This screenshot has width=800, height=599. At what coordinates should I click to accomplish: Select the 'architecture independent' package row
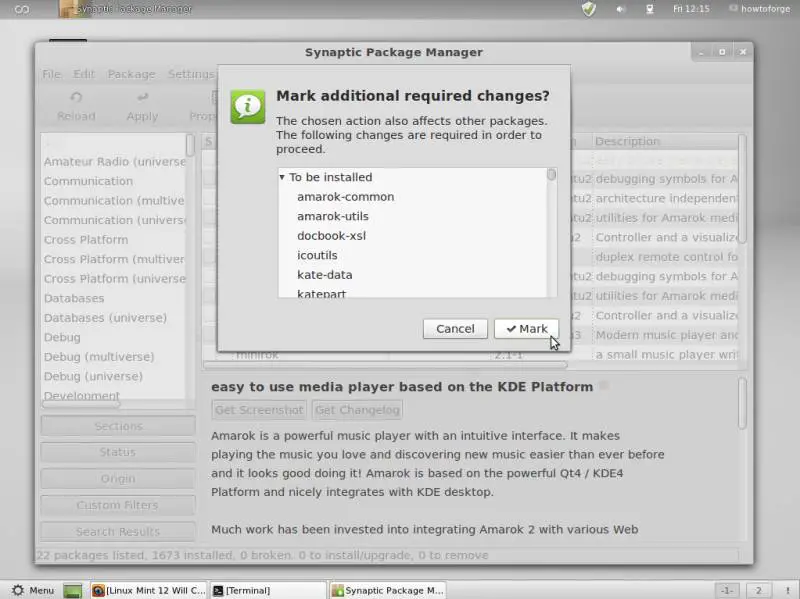666,198
